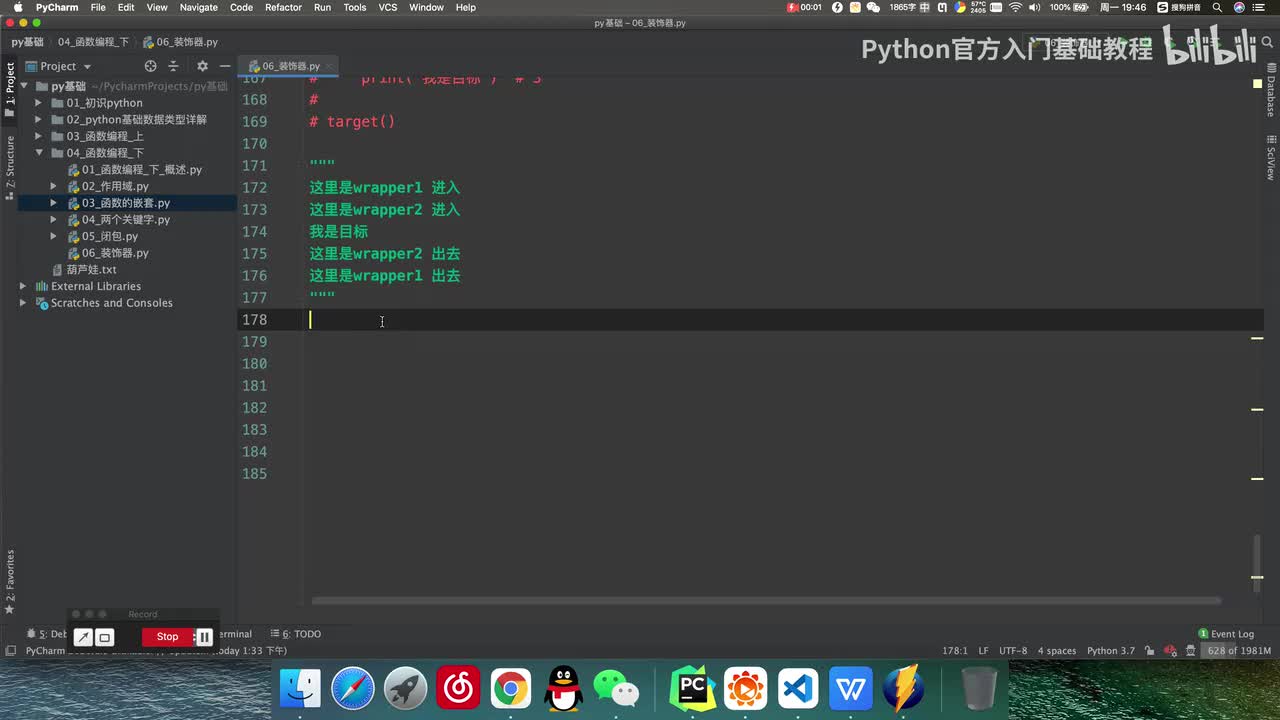
Task: Click the hector inspector icon in status bar
Action: (1190, 651)
